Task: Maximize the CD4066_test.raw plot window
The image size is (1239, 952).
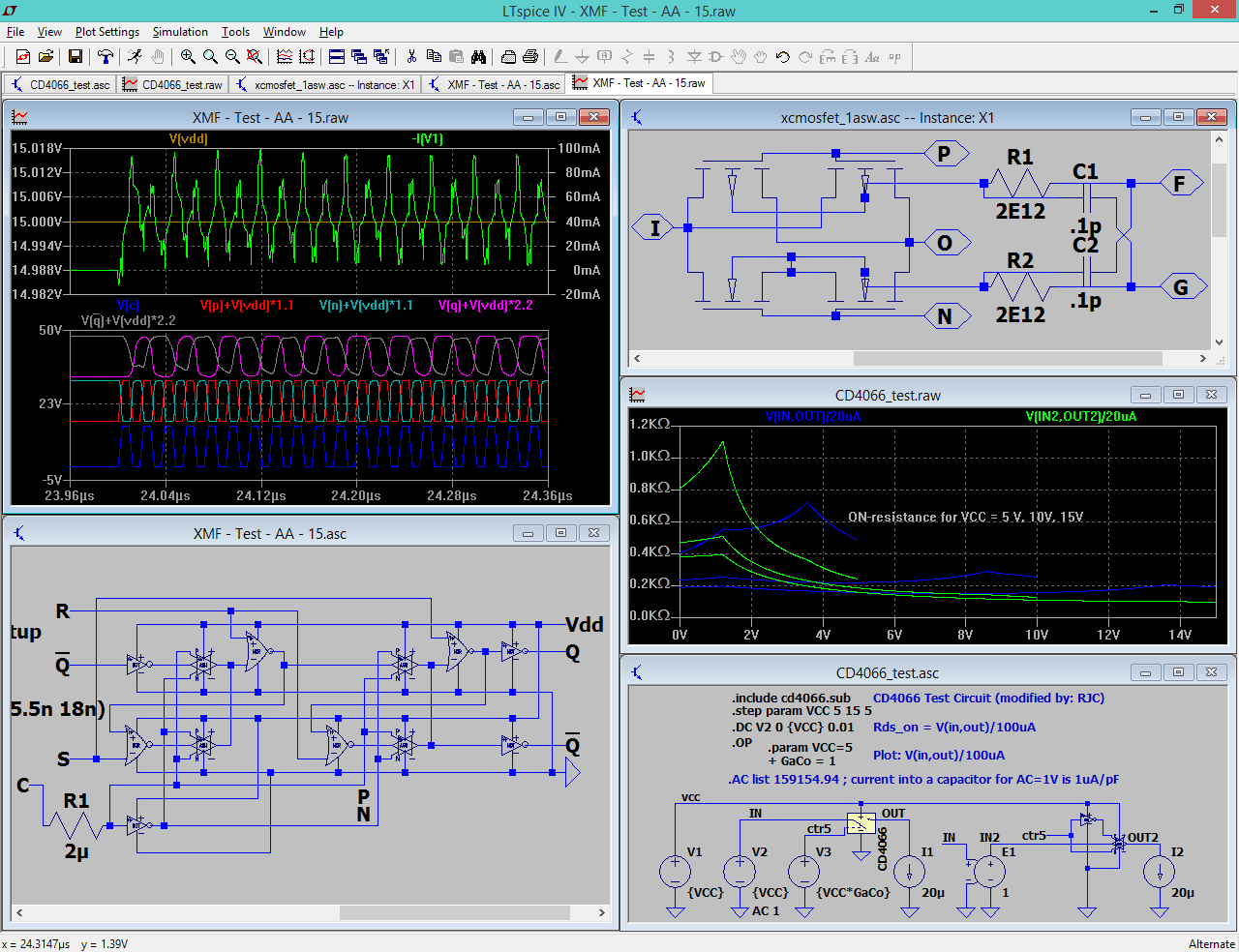Action: tap(1178, 395)
